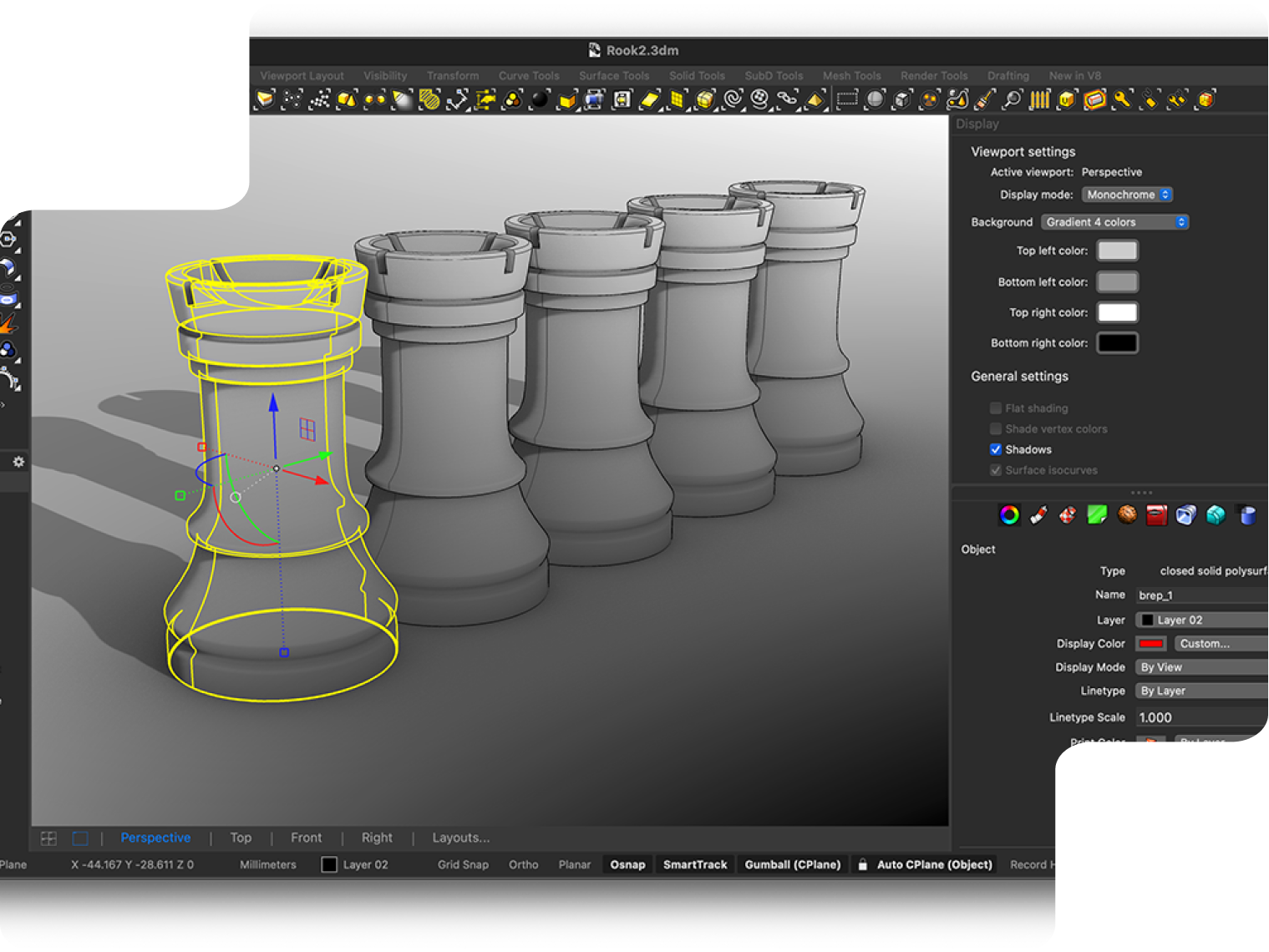The width and height of the screenshot is (1269, 952).
Task: Toggle Grid Snap in the status bar
Action: click(x=463, y=864)
